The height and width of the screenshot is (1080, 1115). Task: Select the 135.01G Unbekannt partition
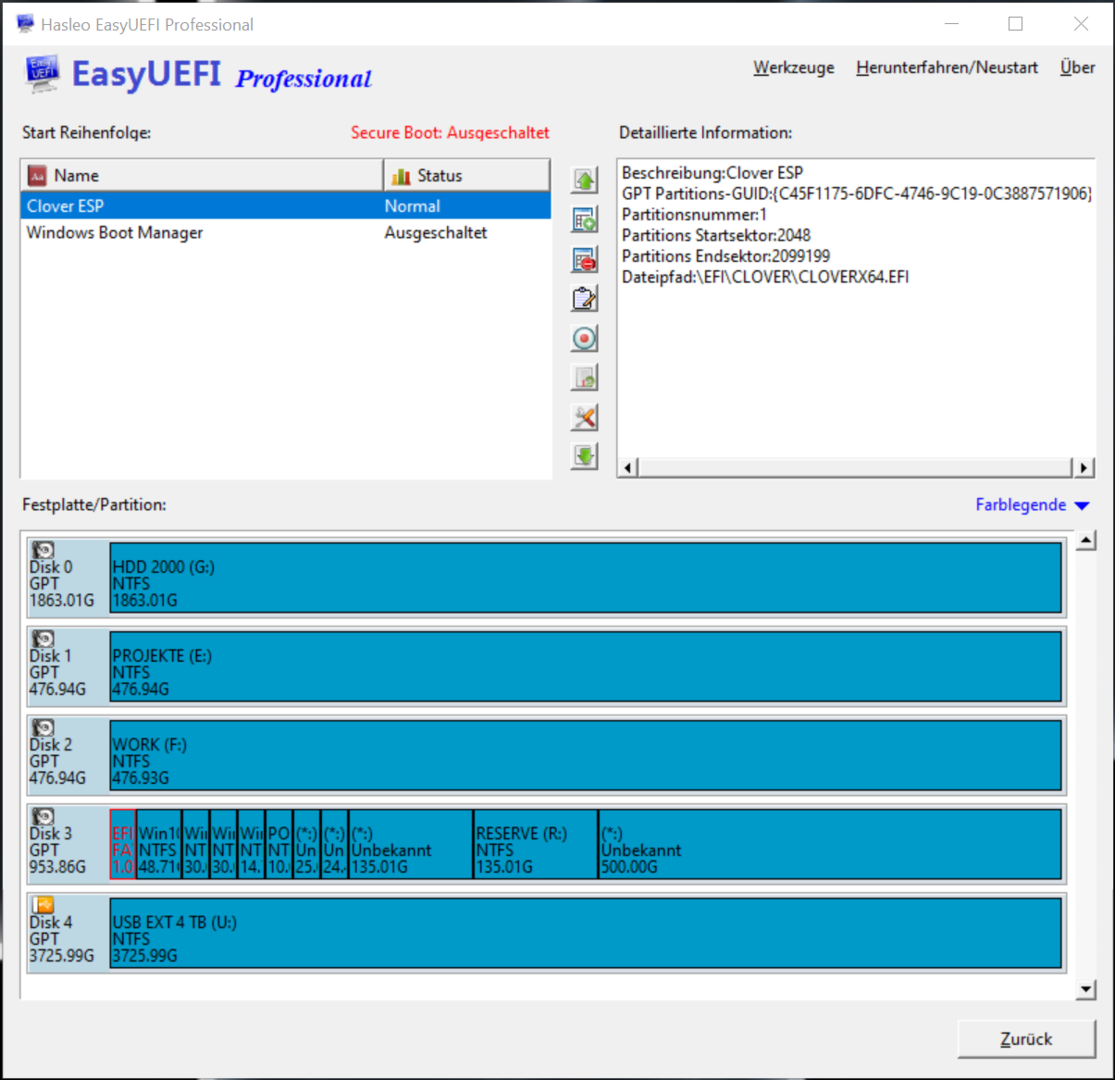pos(410,844)
